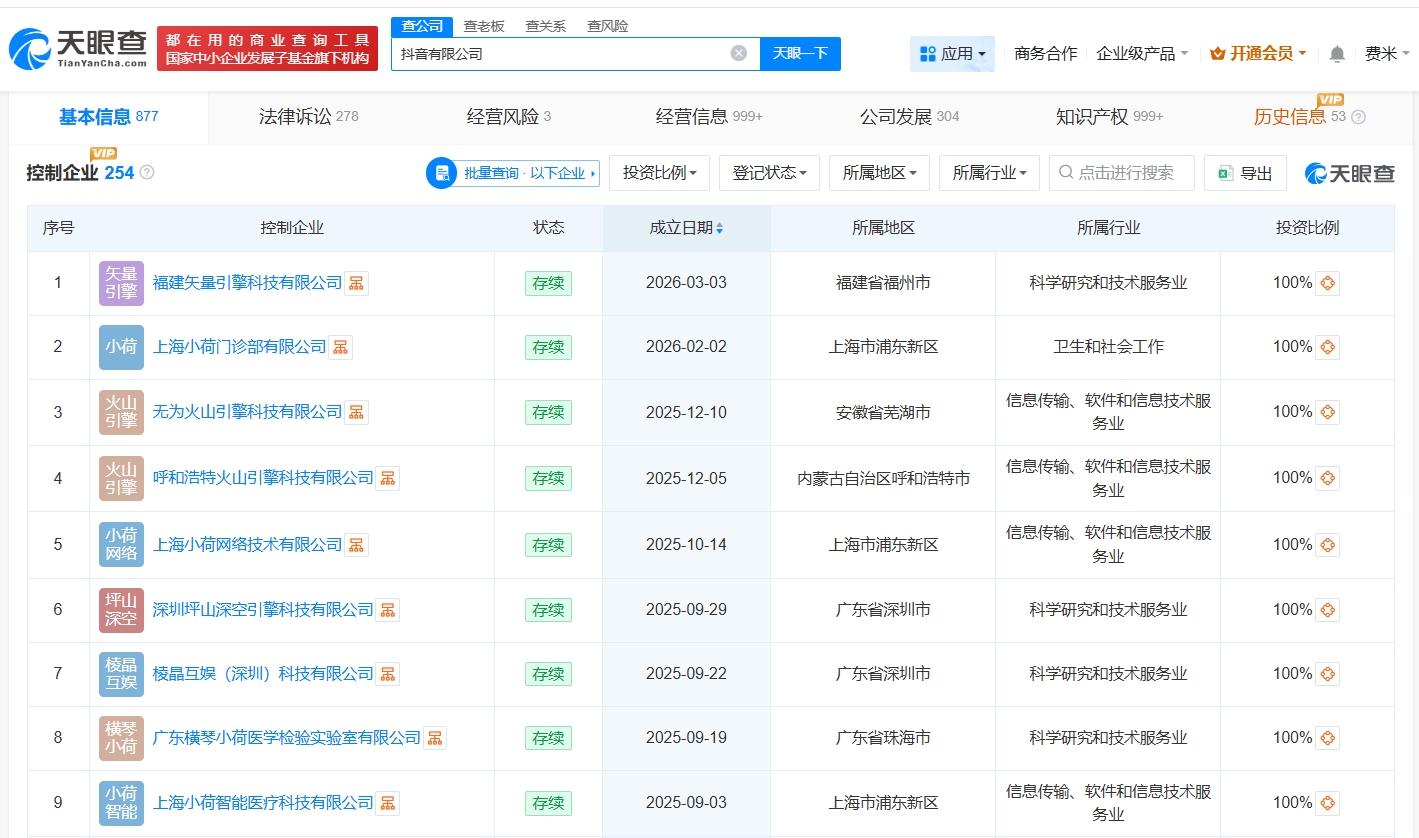Expand the 所属地区 filter dropdown
This screenshot has height=838, width=1419.
[x=879, y=173]
